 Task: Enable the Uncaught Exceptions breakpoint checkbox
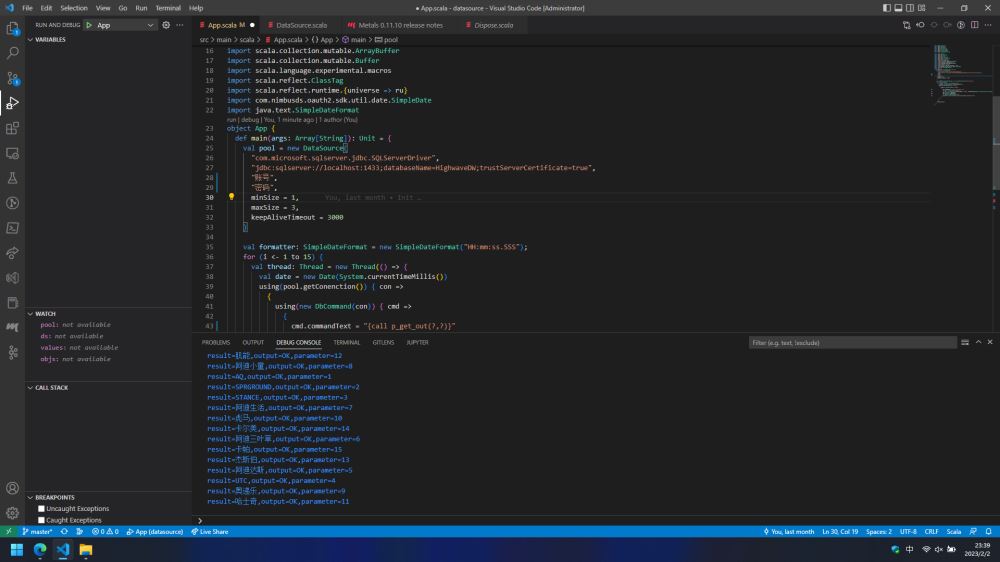click(41, 509)
